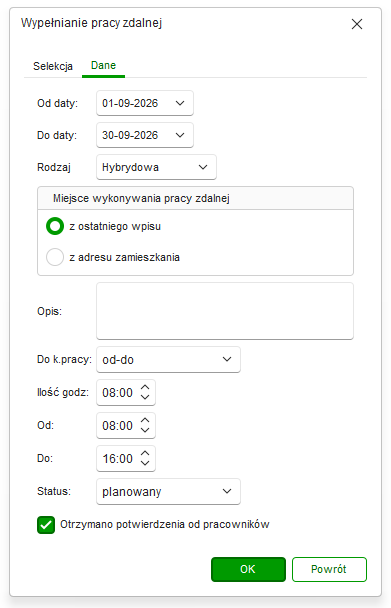Increase the Do time with up arrow
Screen dimensions: 391x608
(x=145, y=454)
